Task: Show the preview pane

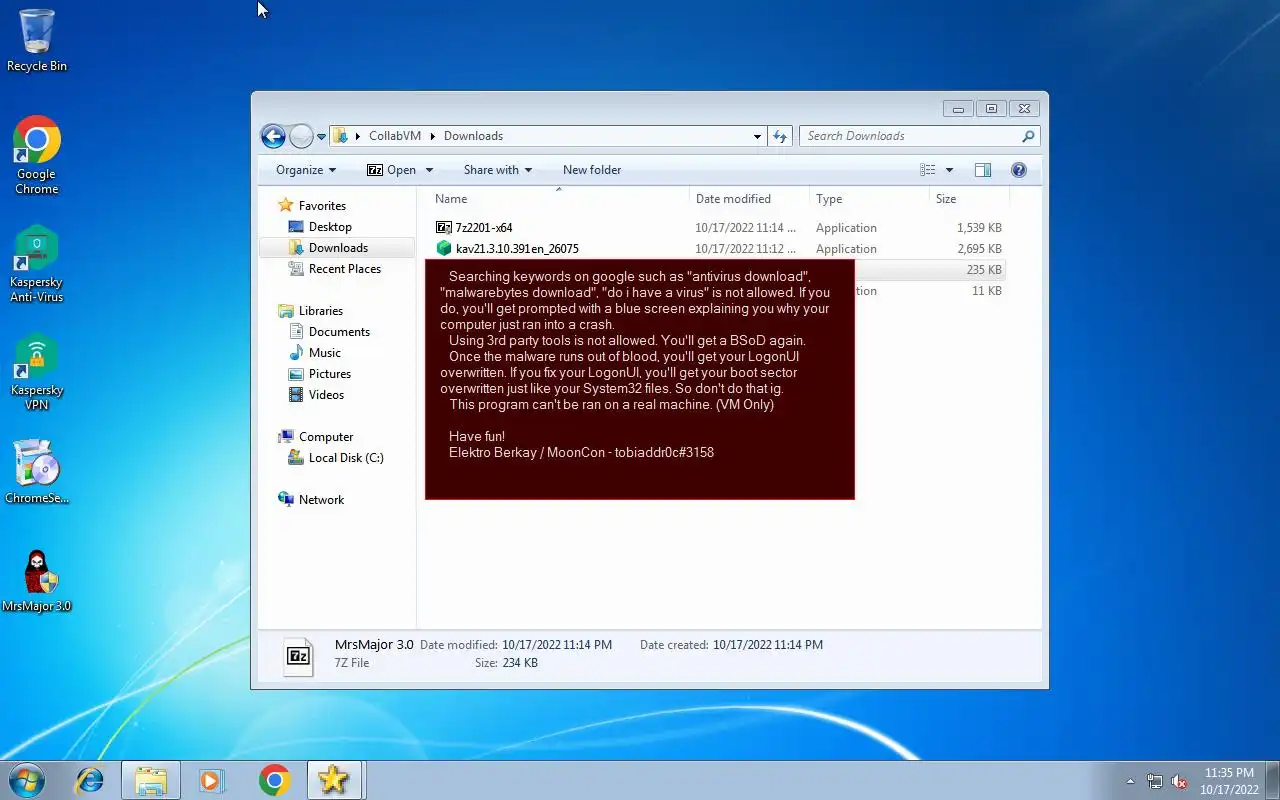Action: [983, 170]
